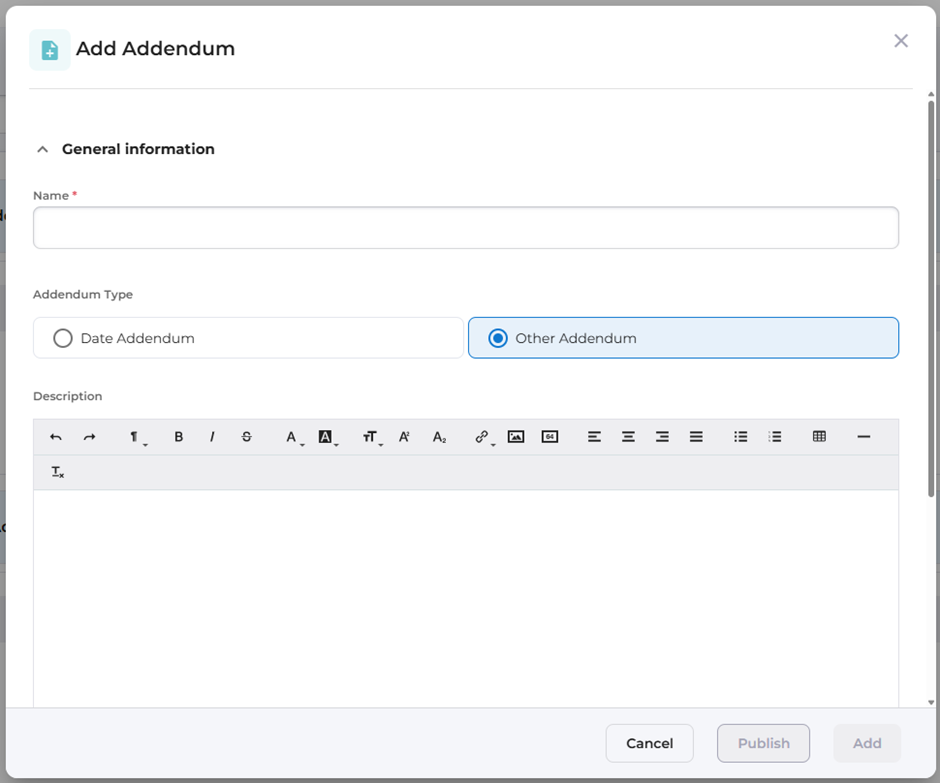
Task: Center align the description text
Action: coord(628,437)
